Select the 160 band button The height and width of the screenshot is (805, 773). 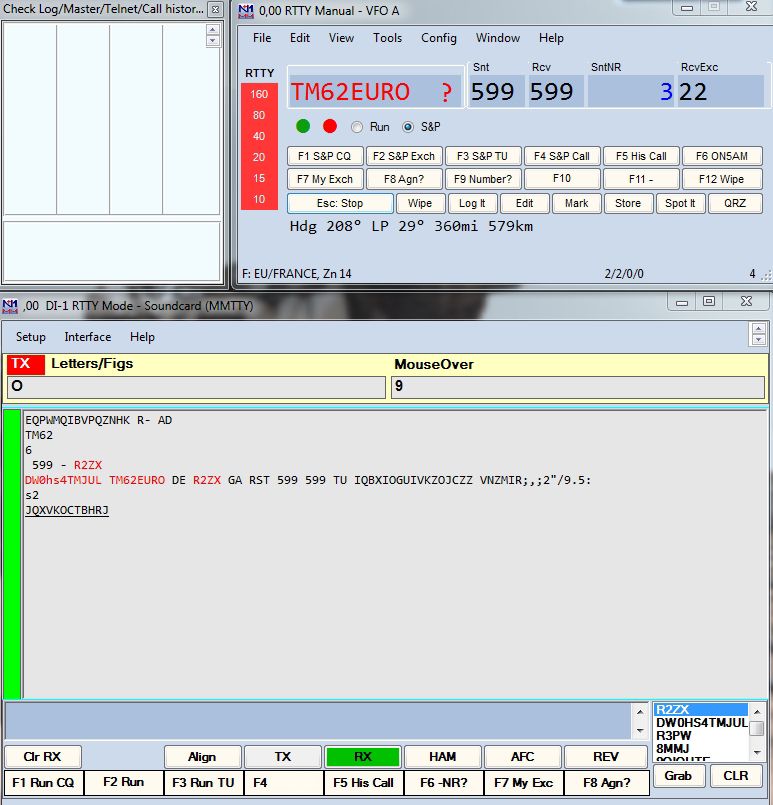259,94
